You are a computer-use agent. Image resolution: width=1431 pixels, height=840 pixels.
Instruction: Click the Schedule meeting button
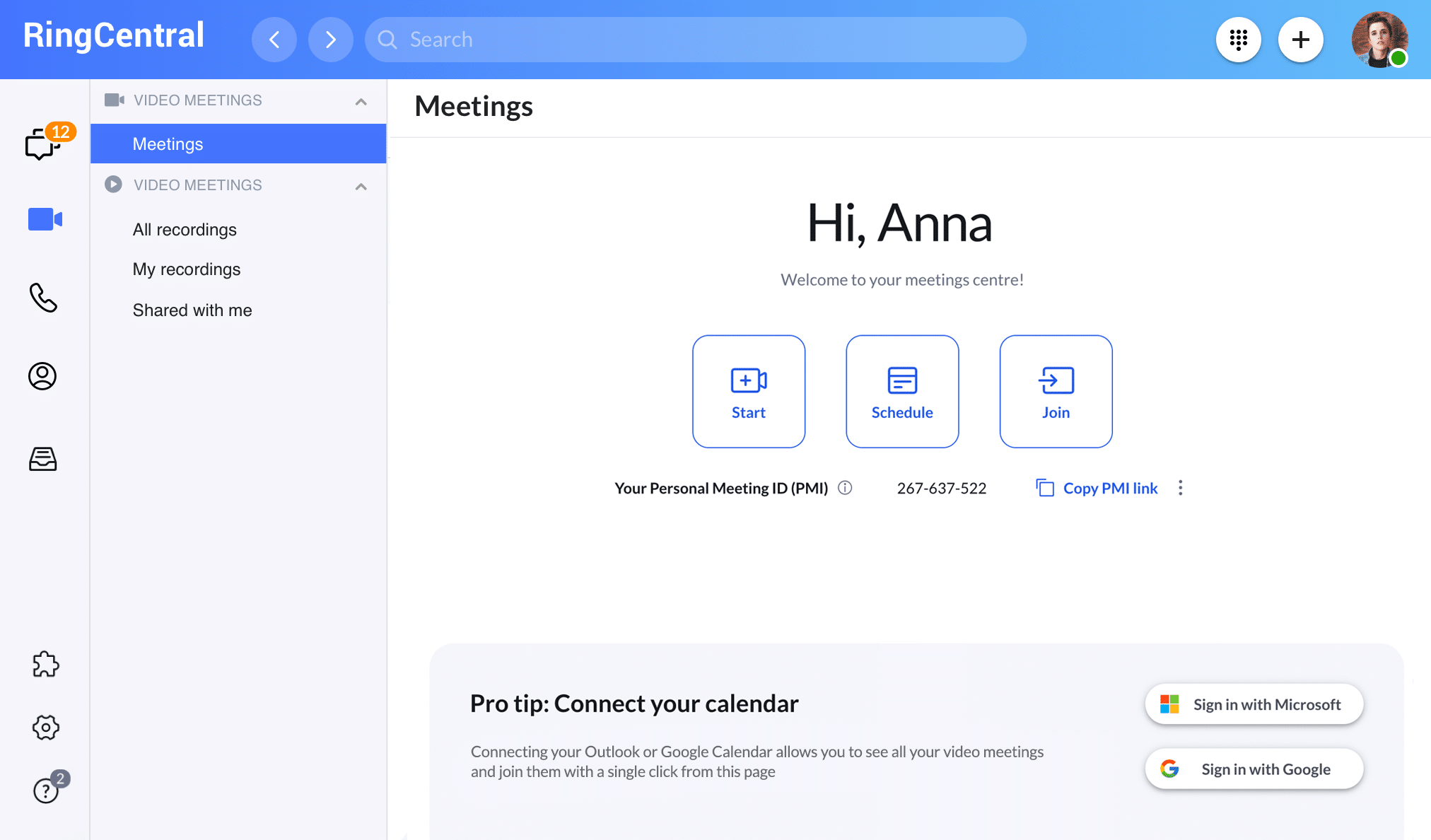902,391
